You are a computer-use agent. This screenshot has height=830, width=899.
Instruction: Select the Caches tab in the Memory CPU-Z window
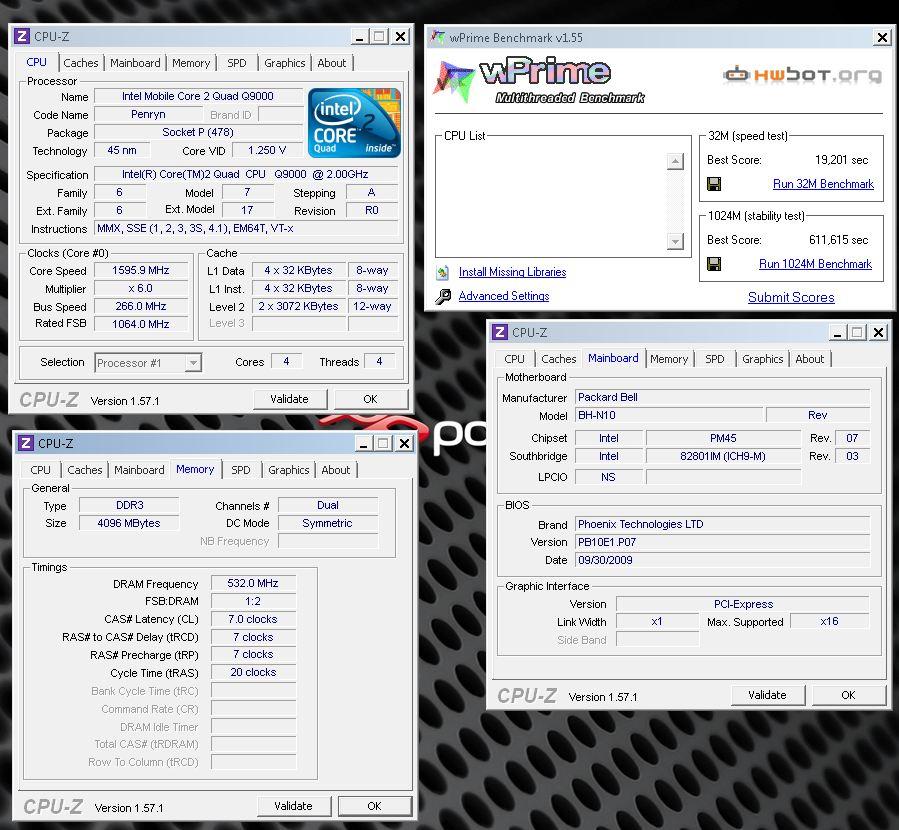(85, 470)
